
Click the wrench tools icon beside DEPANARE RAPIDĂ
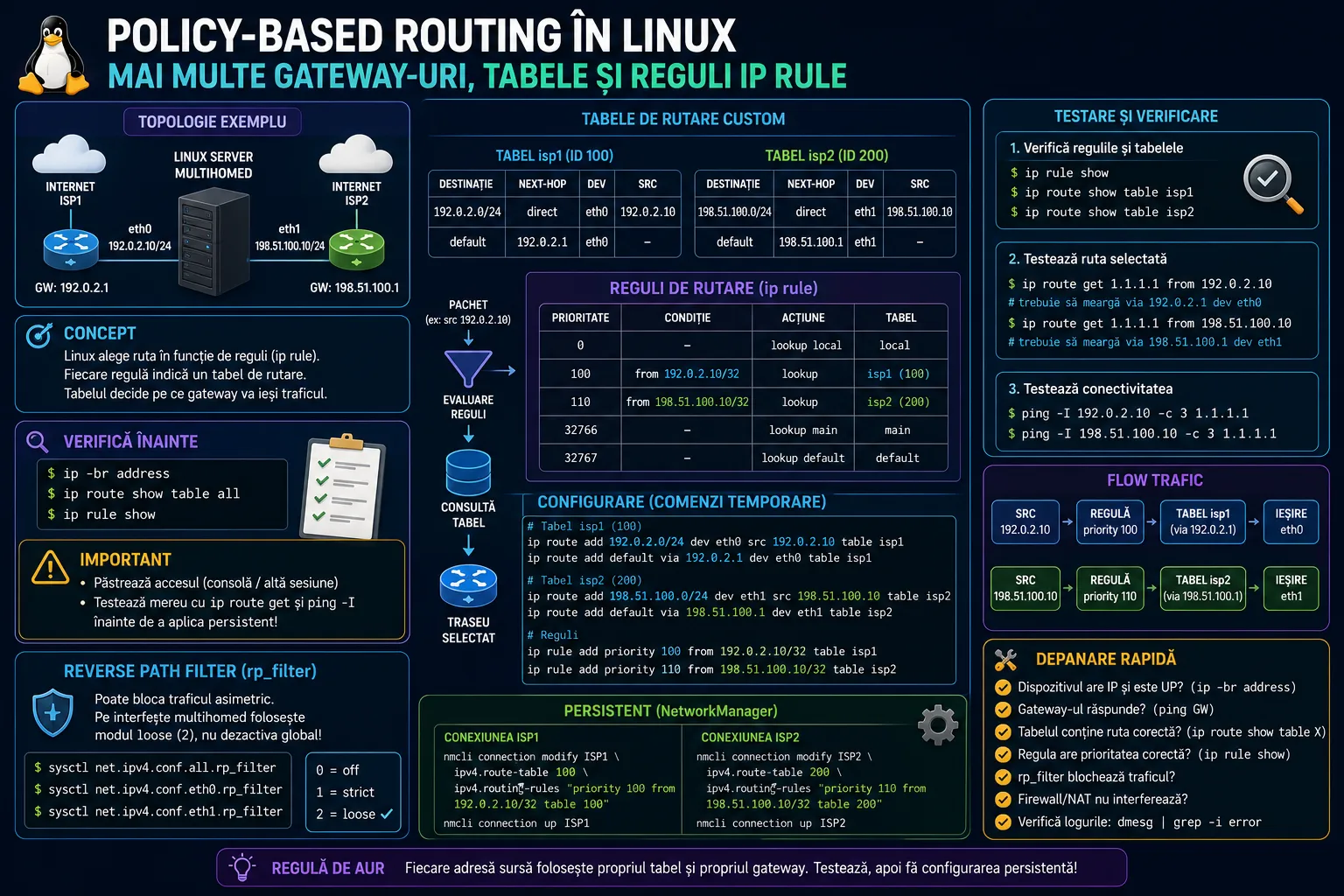(x=1006, y=660)
